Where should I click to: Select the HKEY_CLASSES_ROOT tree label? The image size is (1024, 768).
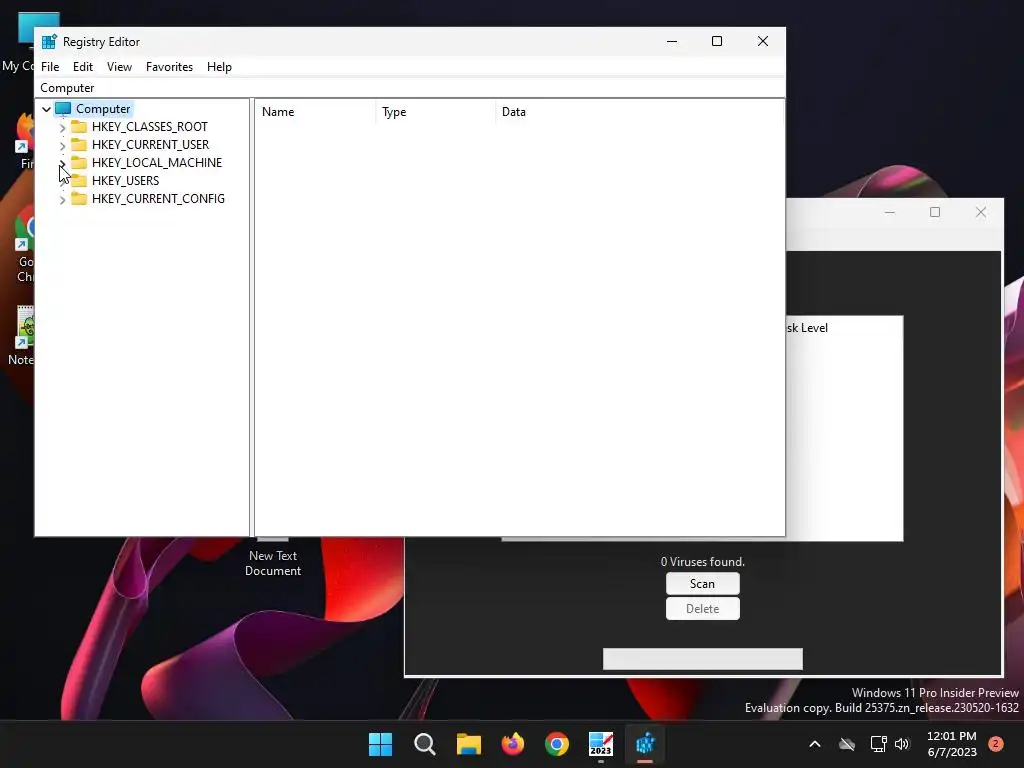[150, 127]
